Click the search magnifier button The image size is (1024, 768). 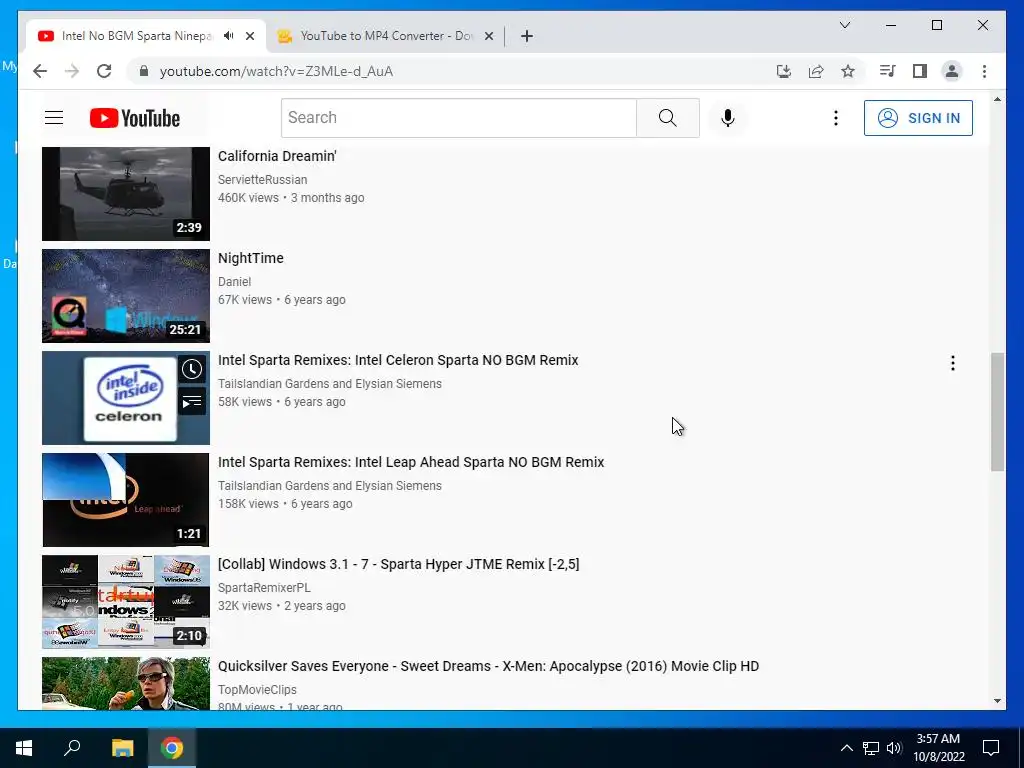tap(667, 118)
